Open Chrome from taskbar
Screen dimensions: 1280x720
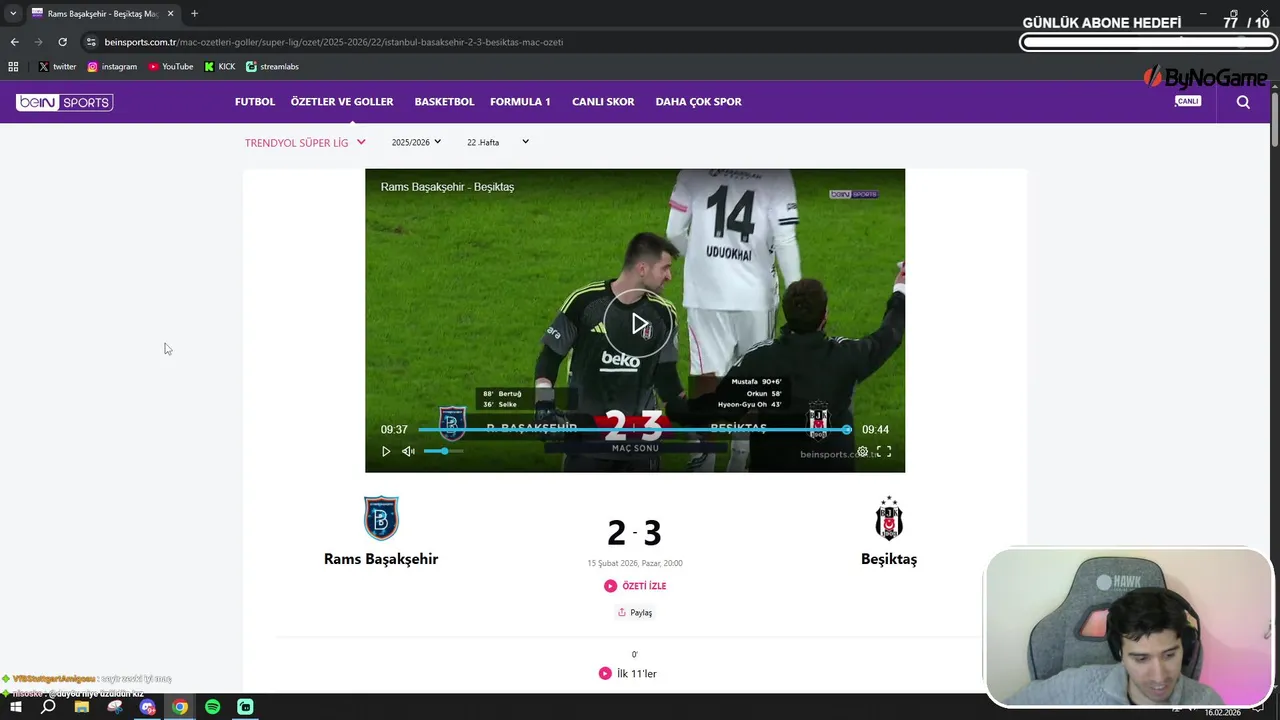pos(180,707)
